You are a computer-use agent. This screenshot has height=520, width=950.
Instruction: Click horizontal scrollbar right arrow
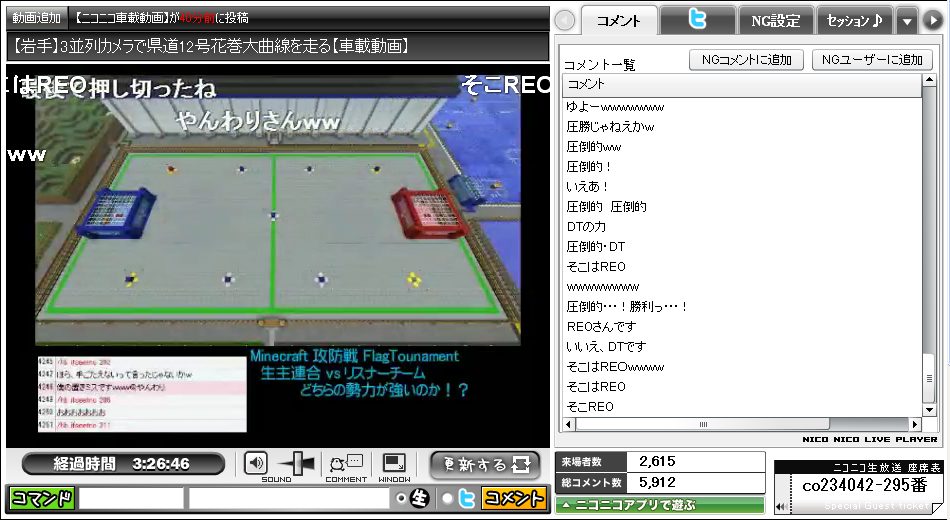[x=915, y=424]
